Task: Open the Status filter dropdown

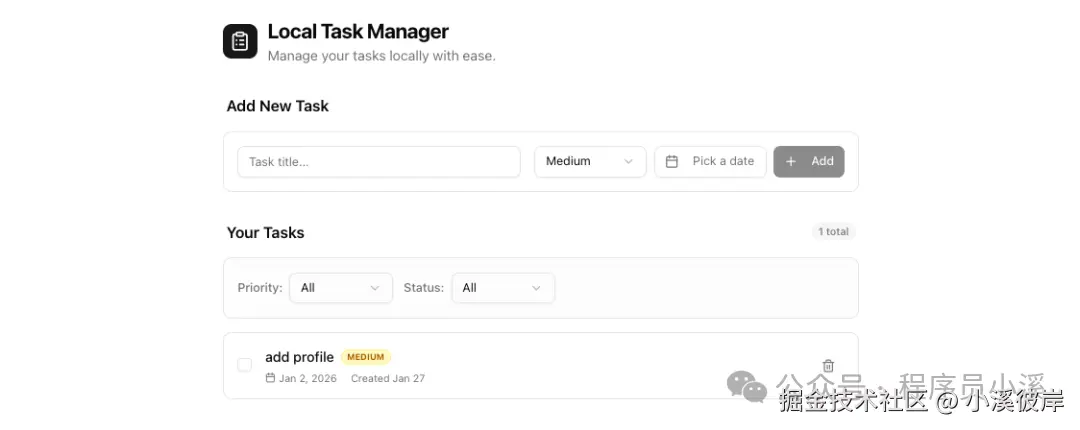Action: point(502,288)
